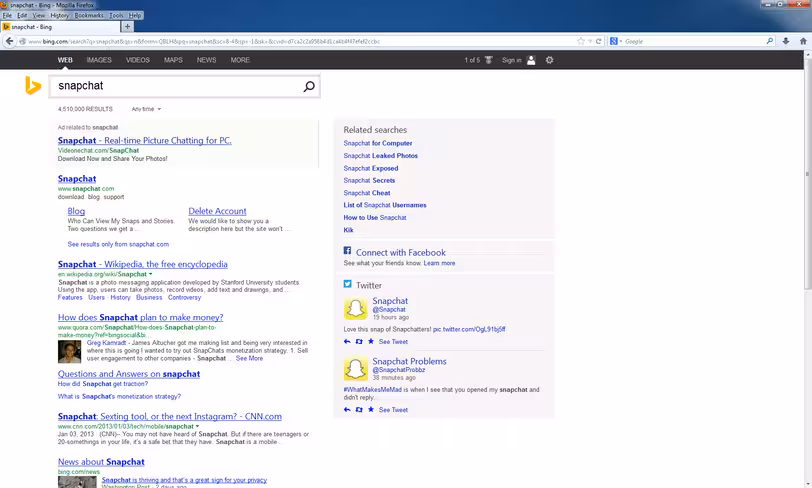Click the reload page icon
Viewport: 812px width, 488px height.
599,41
